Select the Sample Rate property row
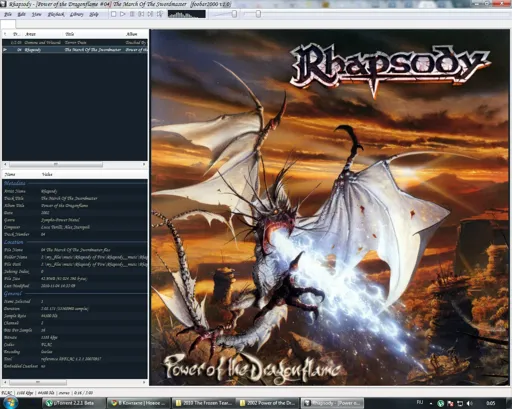This screenshot has height=409, width=512. coord(75,316)
